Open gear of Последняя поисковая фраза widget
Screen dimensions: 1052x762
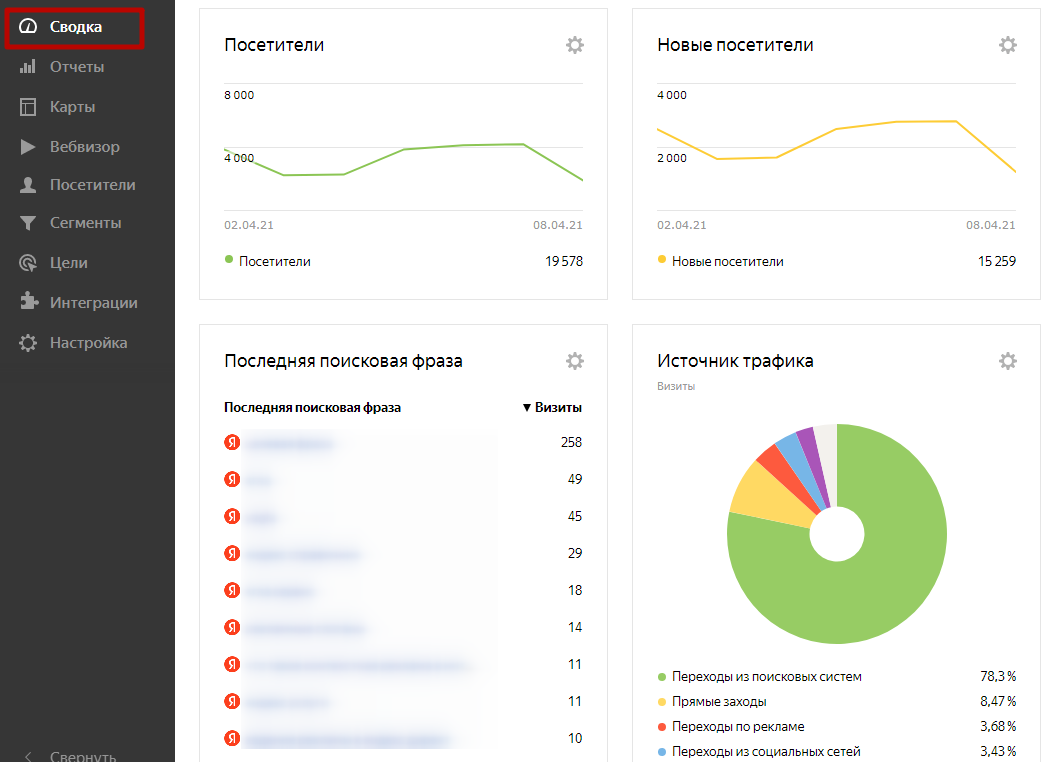tap(574, 361)
